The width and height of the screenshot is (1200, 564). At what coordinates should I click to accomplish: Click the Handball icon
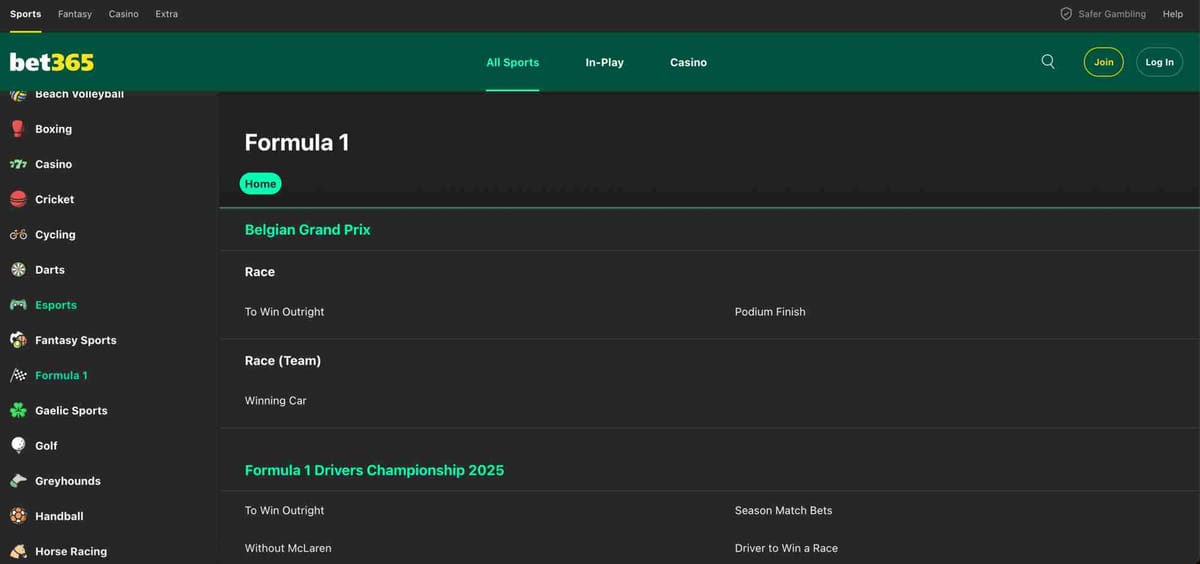[18, 516]
